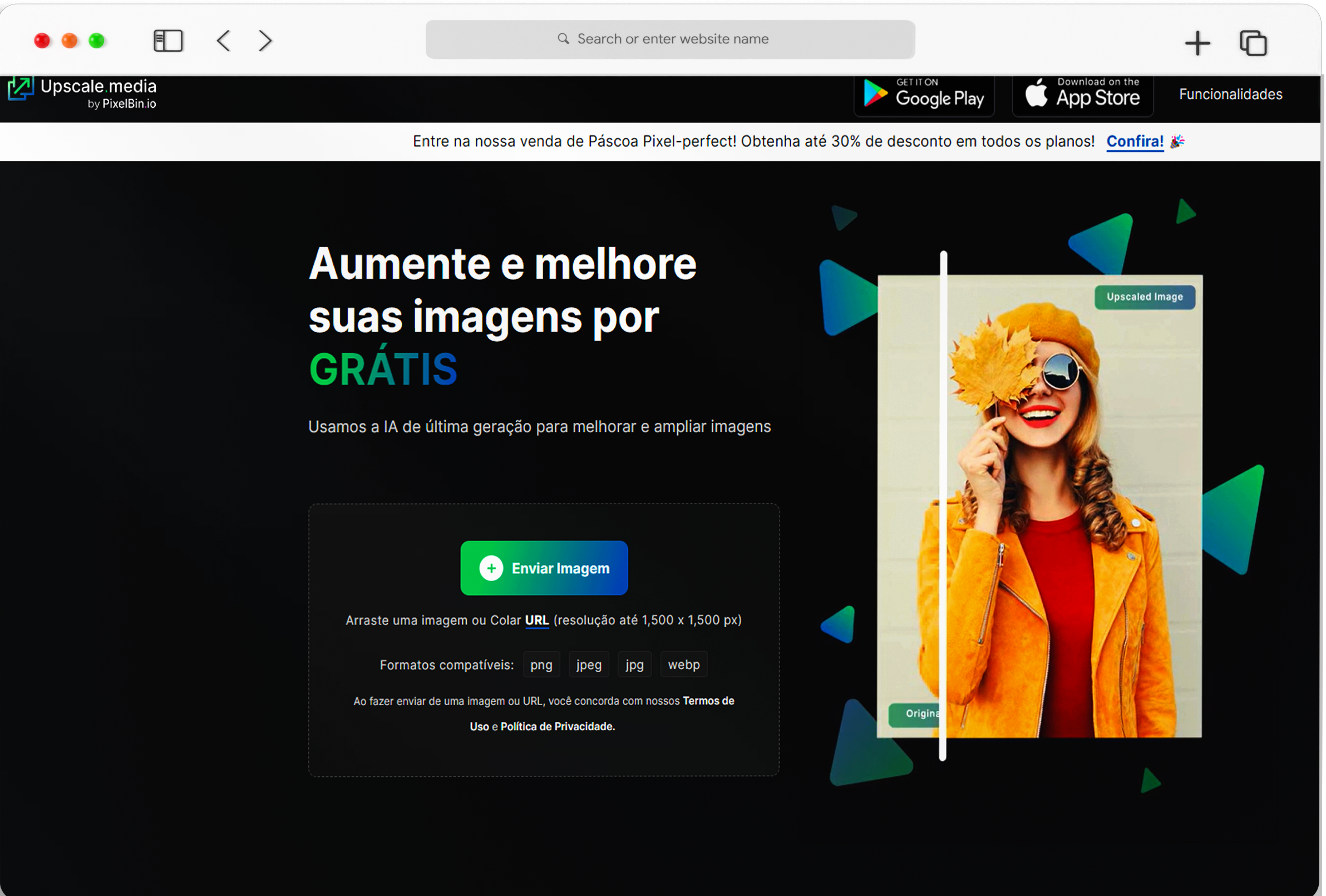Click the jpg format tag
This screenshot has height=896, width=1326.
tap(634, 664)
